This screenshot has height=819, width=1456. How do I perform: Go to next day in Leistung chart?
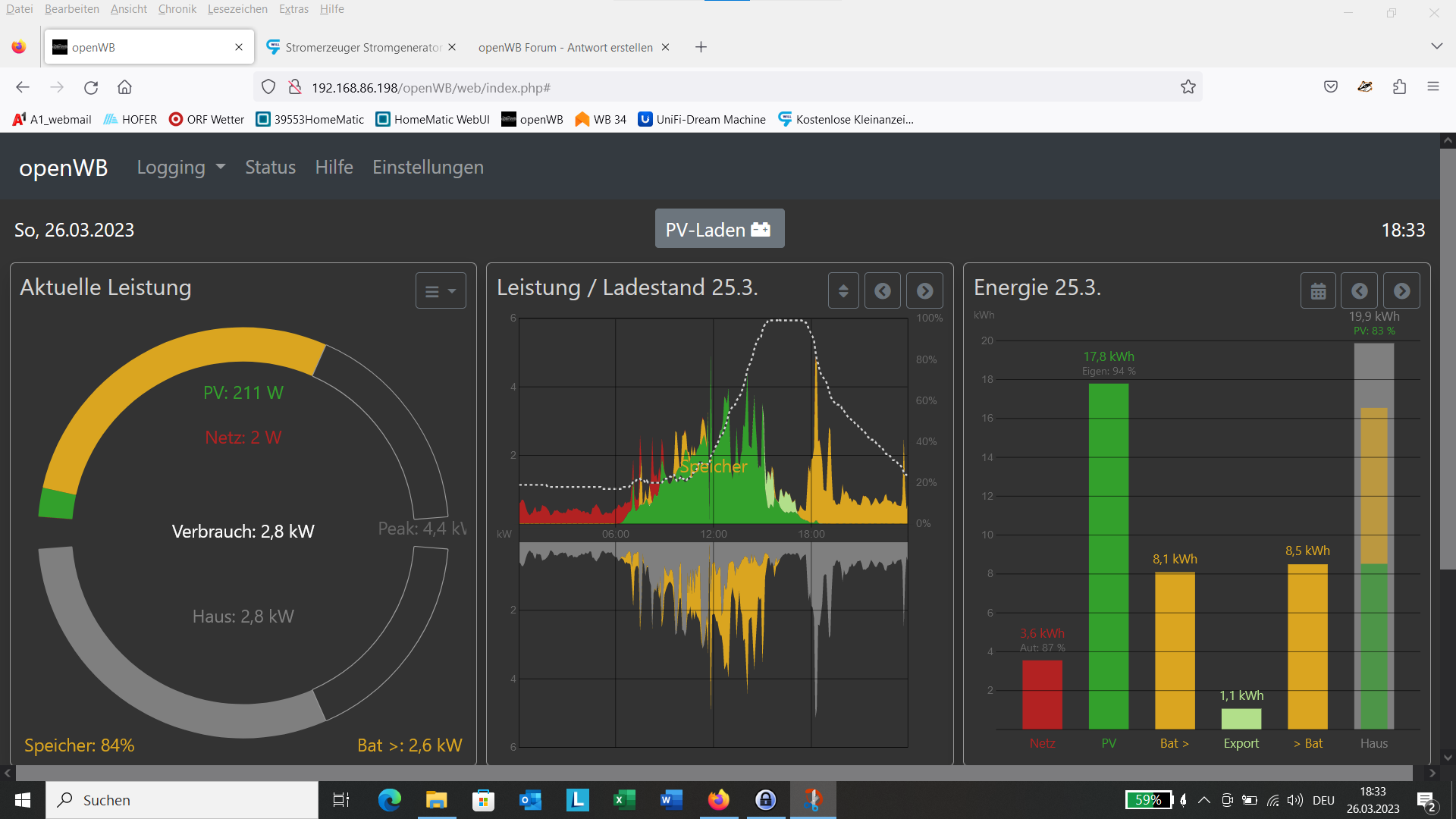coord(924,291)
